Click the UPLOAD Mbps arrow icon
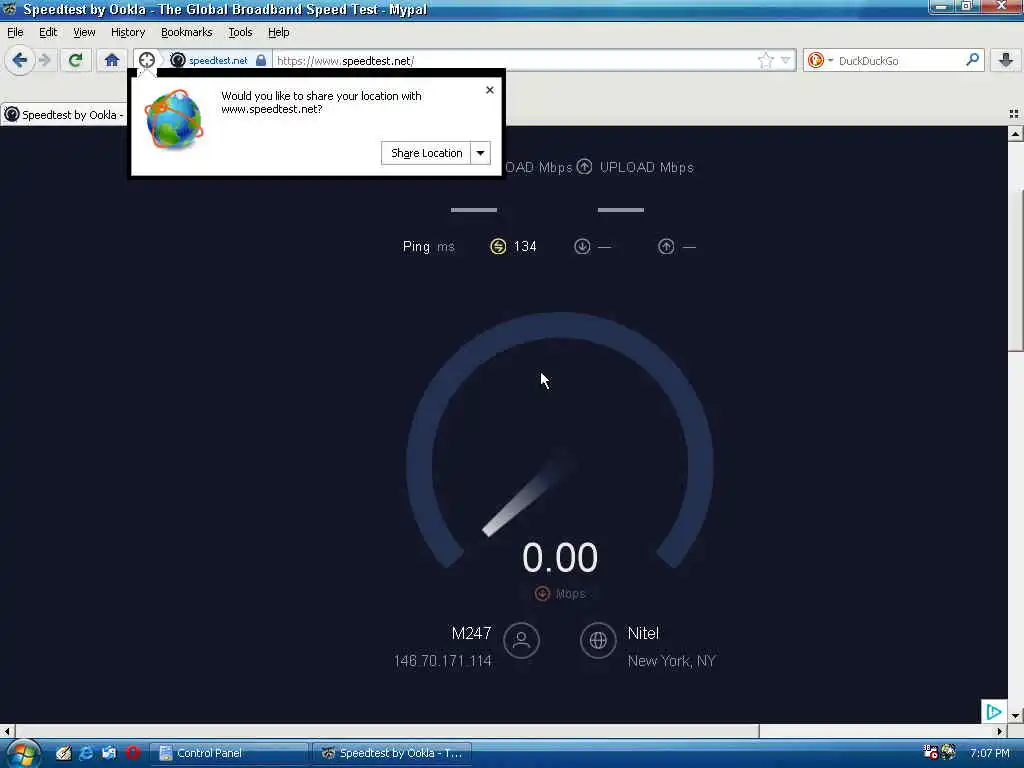 pos(584,167)
